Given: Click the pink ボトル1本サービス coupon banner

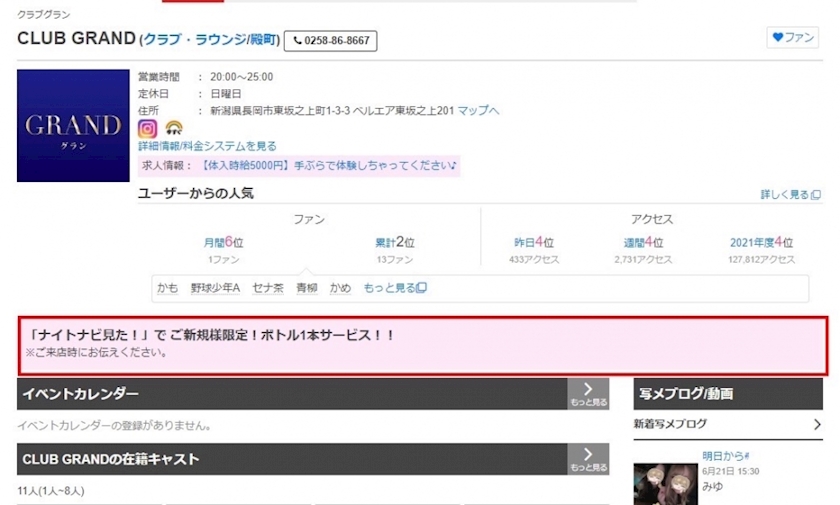Looking at the screenshot, I should pos(423,345).
